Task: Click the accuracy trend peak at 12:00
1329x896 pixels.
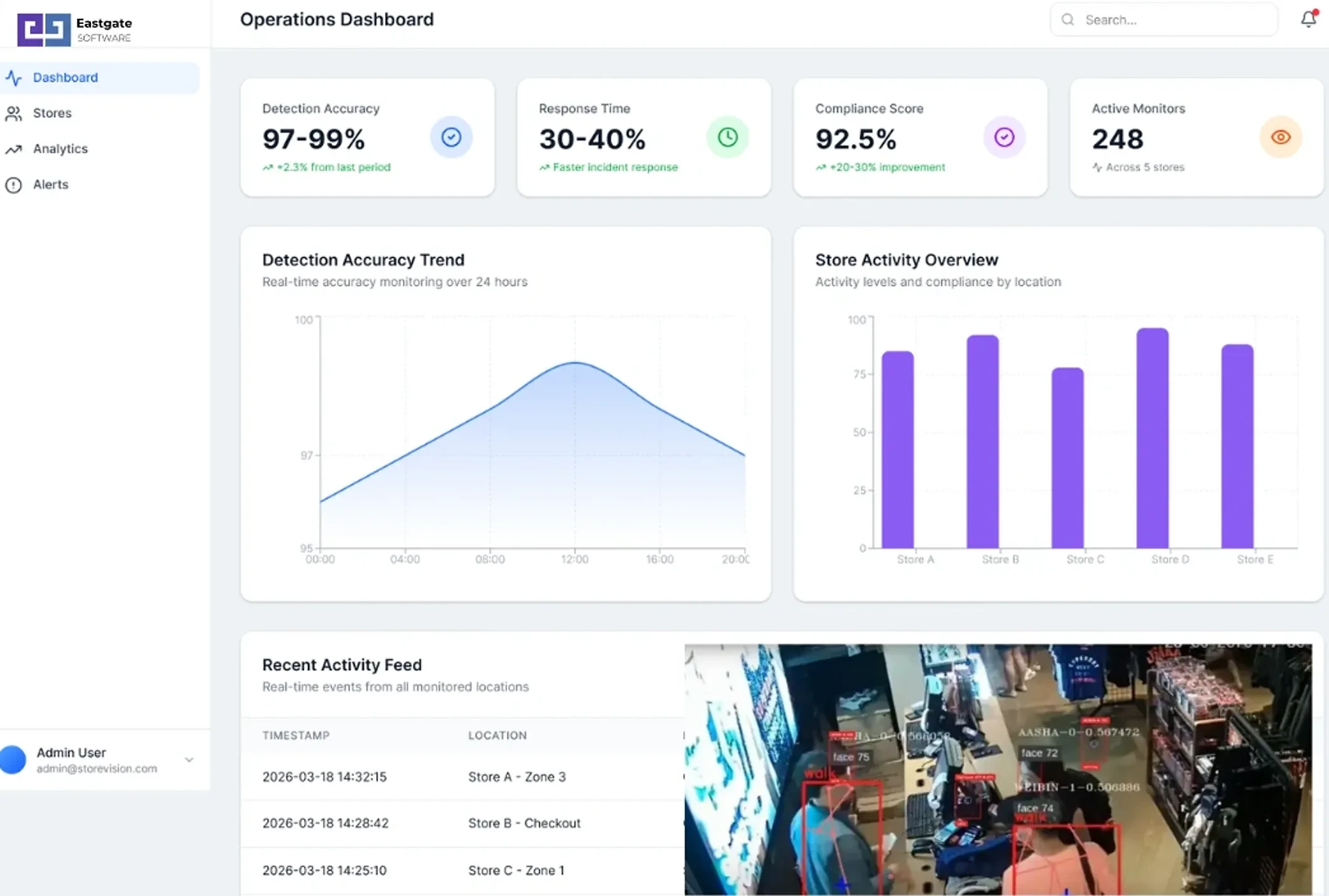Action: click(575, 363)
